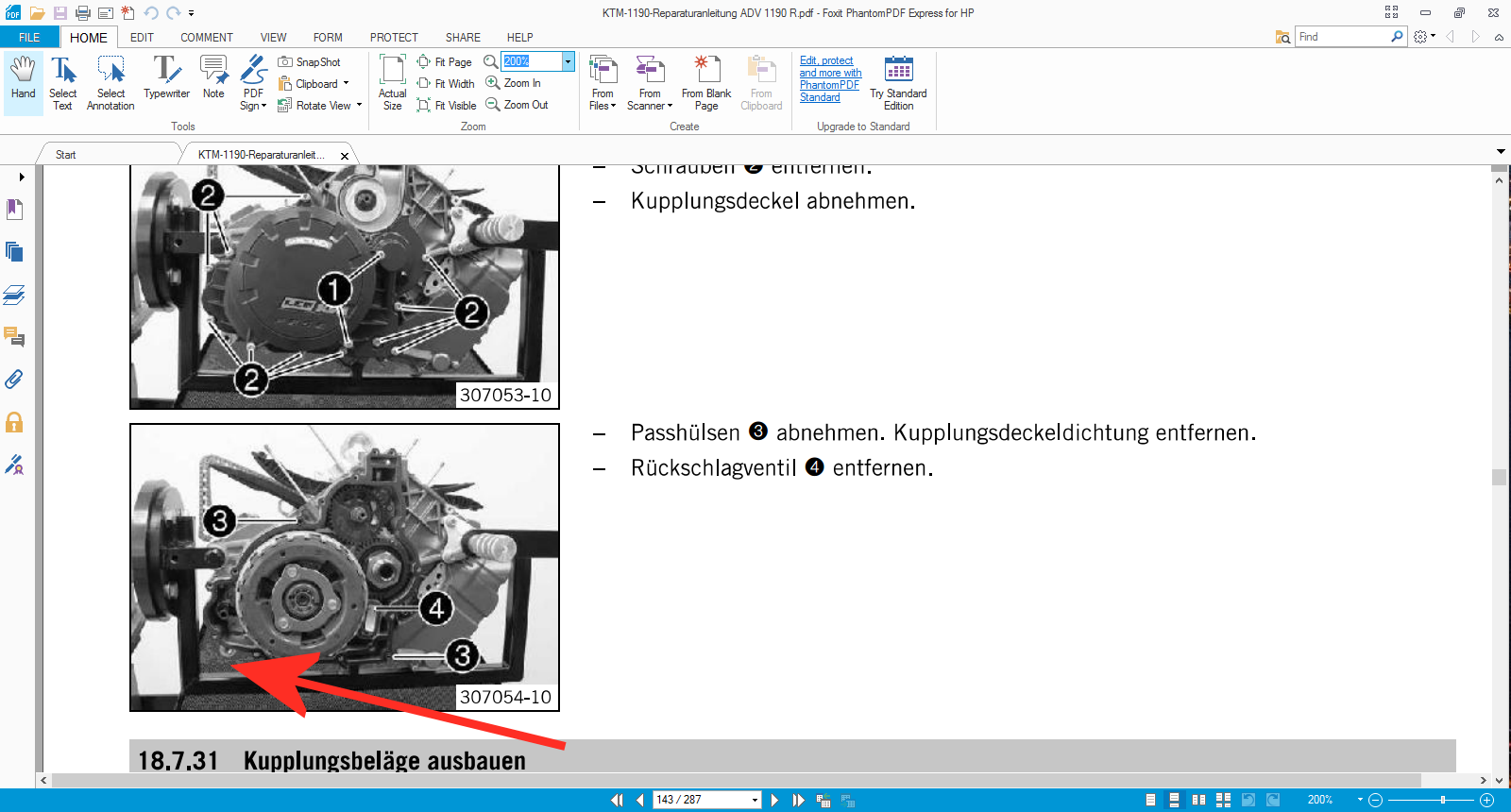
Task: Show the security lock panel
Action: [x=14, y=422]
